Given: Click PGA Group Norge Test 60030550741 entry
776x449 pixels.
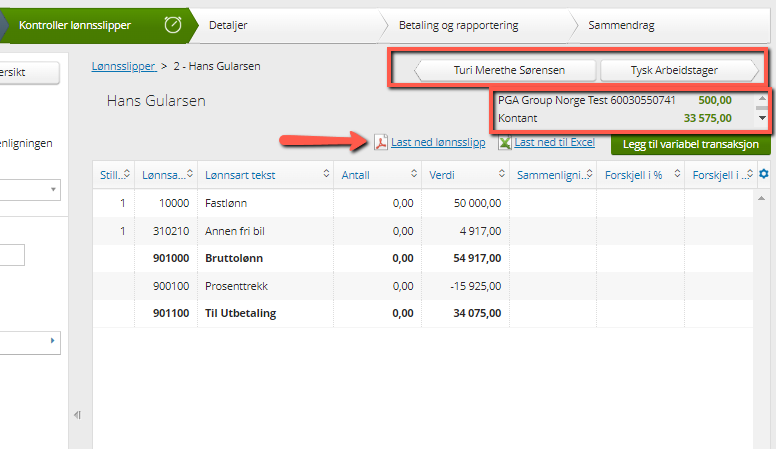Looking at the screenshot, I should (x=586, y=100).
